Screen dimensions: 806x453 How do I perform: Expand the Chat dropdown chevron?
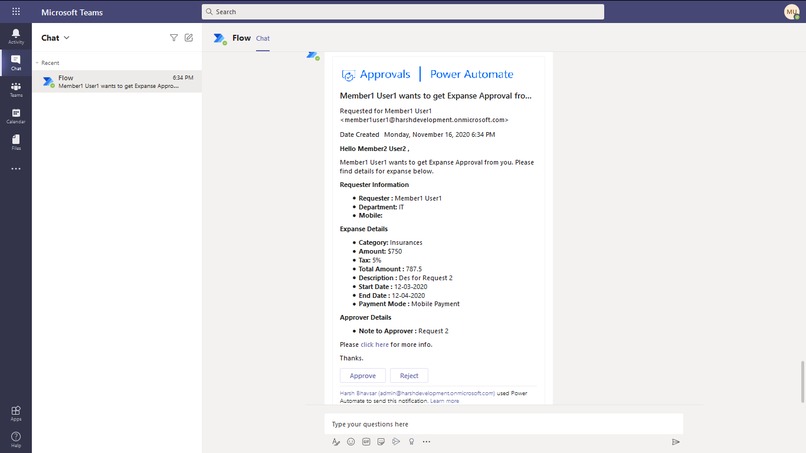[x=67, y=38]
